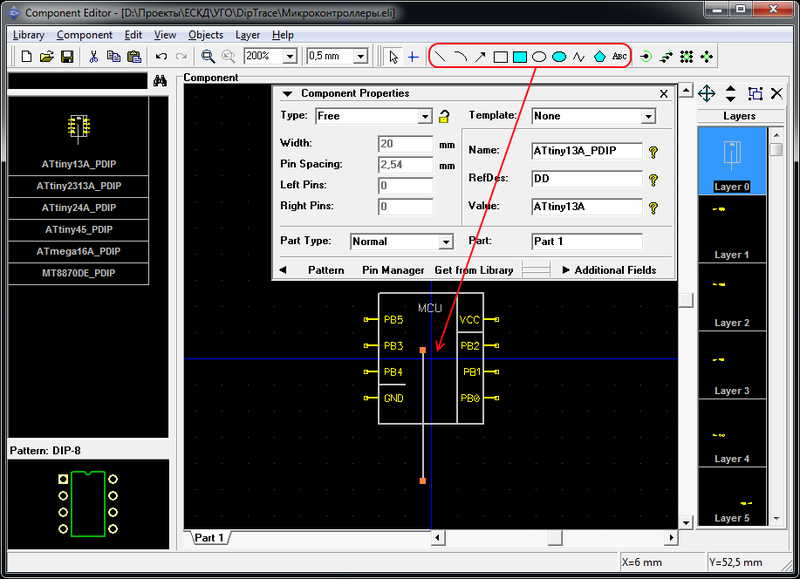Select the Arc drawing tool
The height and width of the screenshot is (579, 800).
tap(460, 57)
